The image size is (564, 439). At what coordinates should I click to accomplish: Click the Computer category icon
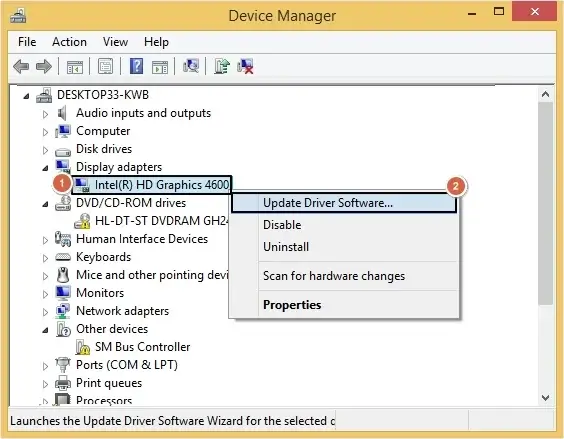click(63, 131)
